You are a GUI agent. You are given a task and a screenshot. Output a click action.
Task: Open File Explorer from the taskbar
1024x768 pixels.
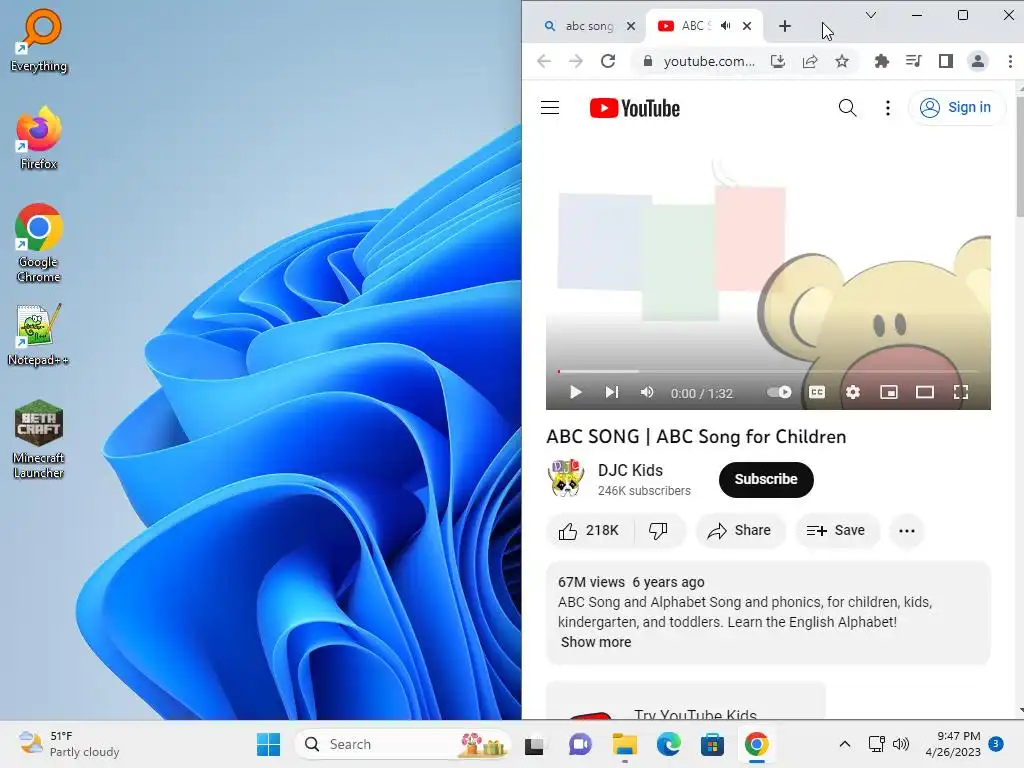[624, 744]
